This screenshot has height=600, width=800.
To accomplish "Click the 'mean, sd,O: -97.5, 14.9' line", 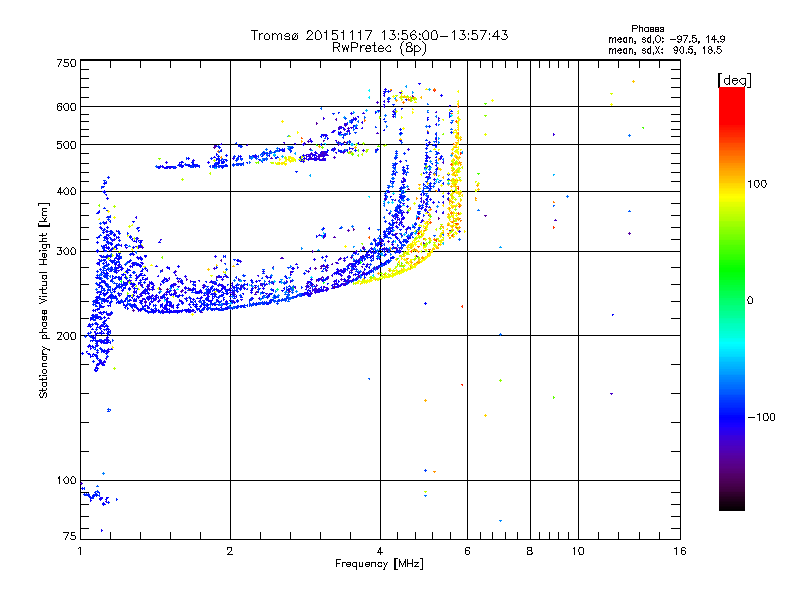I will tap(666, 39).
